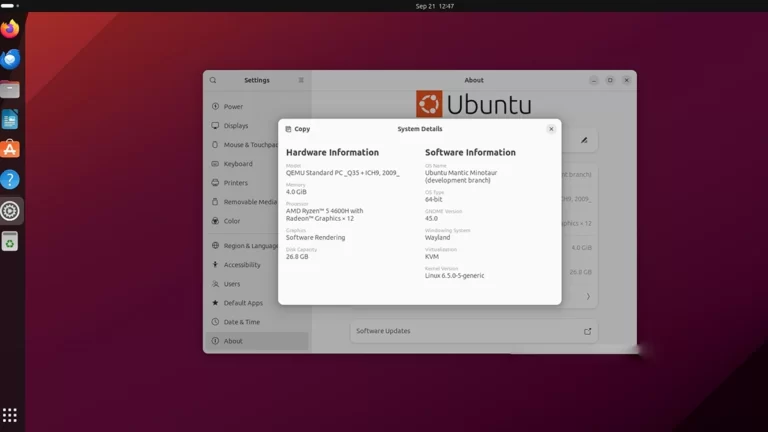The height and width of the screenshot is (432, 768).
Task: Open Software Updates external link icon
Action: 587,331
